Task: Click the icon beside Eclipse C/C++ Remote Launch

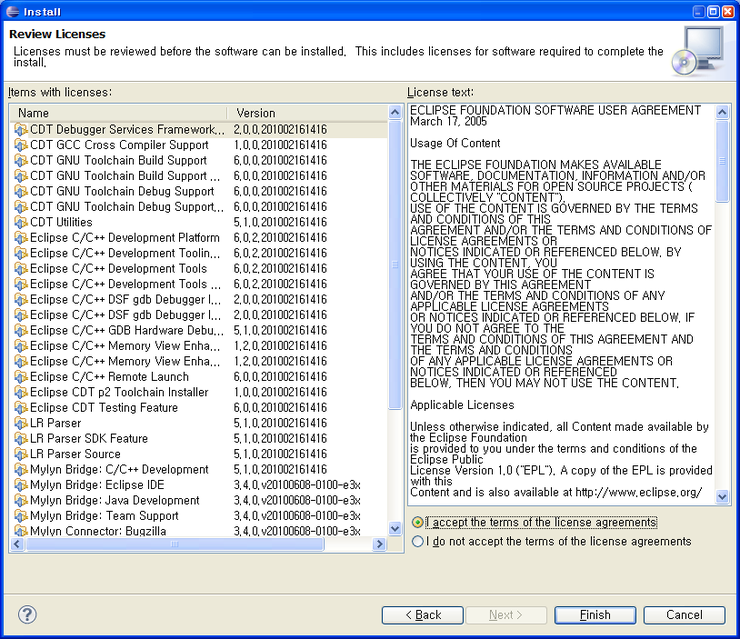Action: pyautogui.click(x=20, y=377)
